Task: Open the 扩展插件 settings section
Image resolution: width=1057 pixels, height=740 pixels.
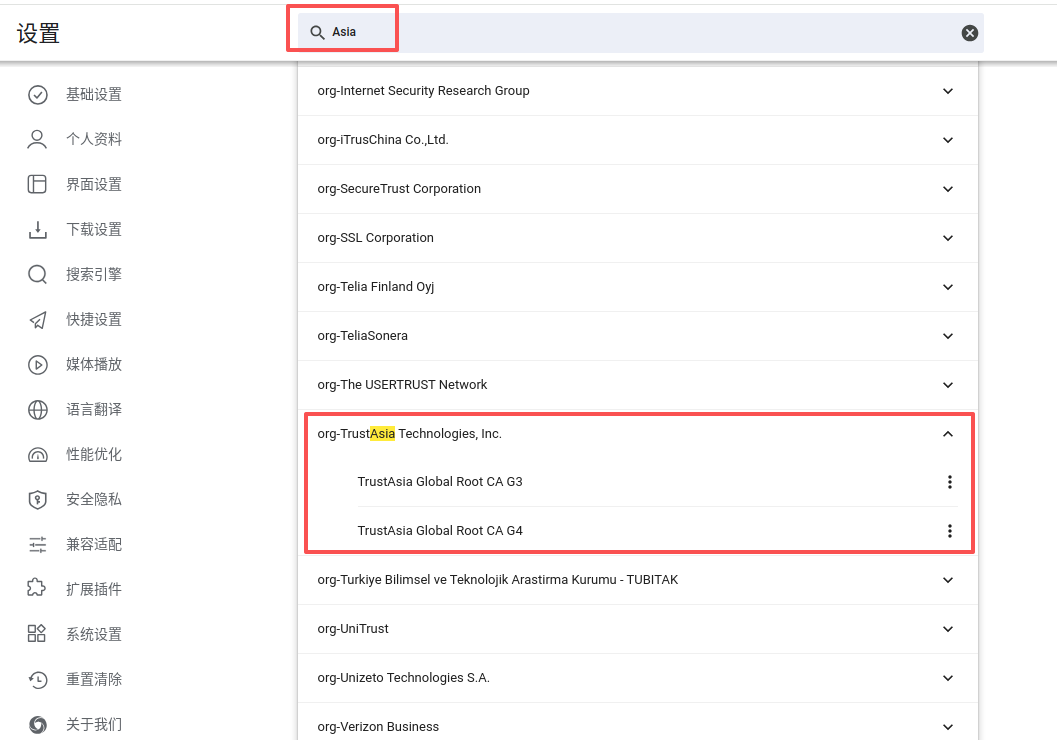Action: coord(93,590)
